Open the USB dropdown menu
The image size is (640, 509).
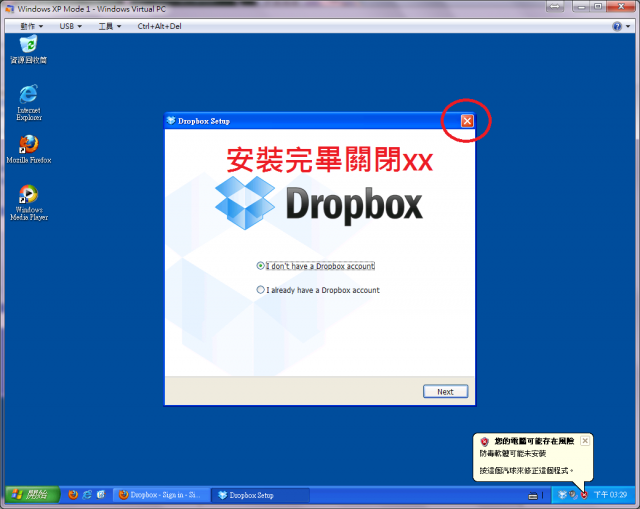70,26
